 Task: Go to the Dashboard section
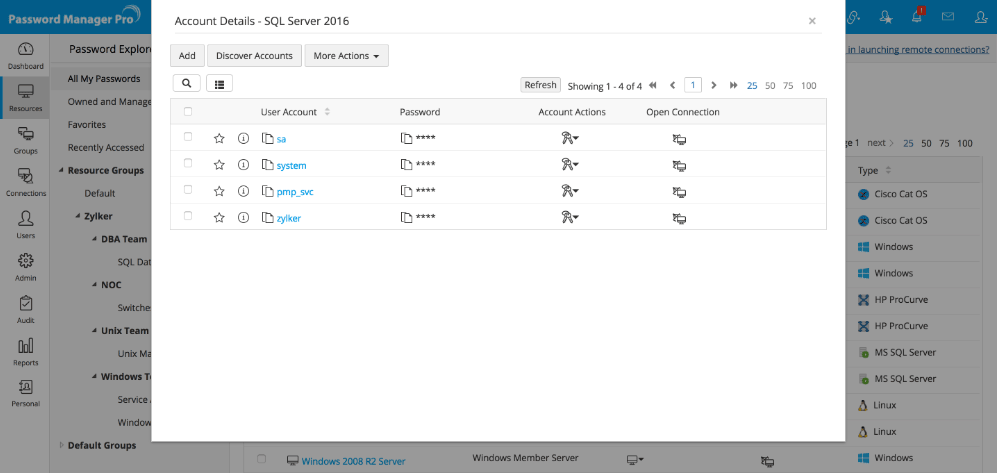[x=25, y=55]
